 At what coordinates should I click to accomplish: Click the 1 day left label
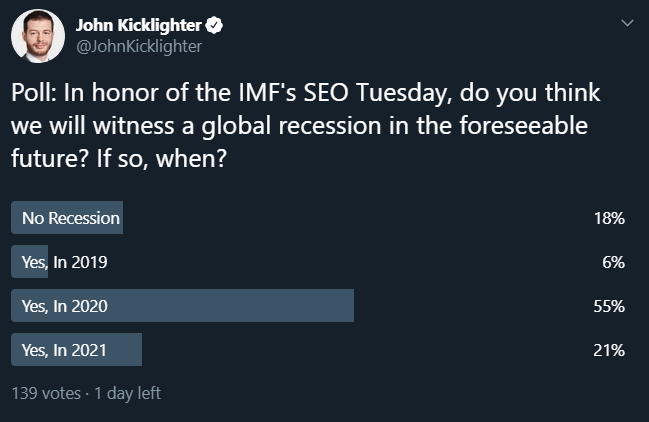[x=127, y=393]
